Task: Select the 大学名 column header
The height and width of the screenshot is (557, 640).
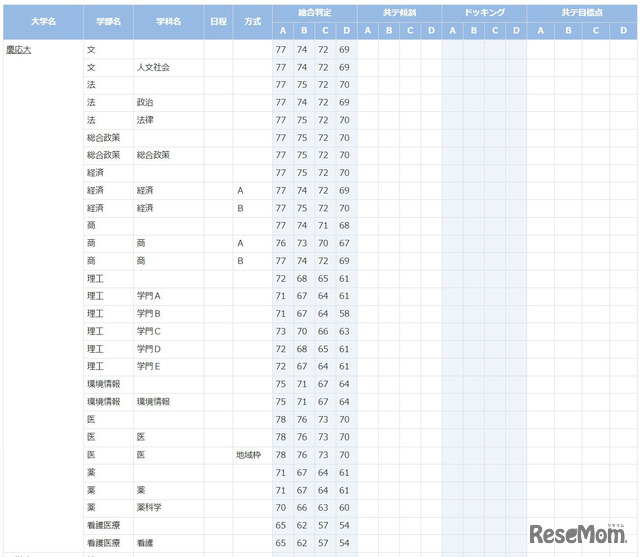Action: click(42, 21)
